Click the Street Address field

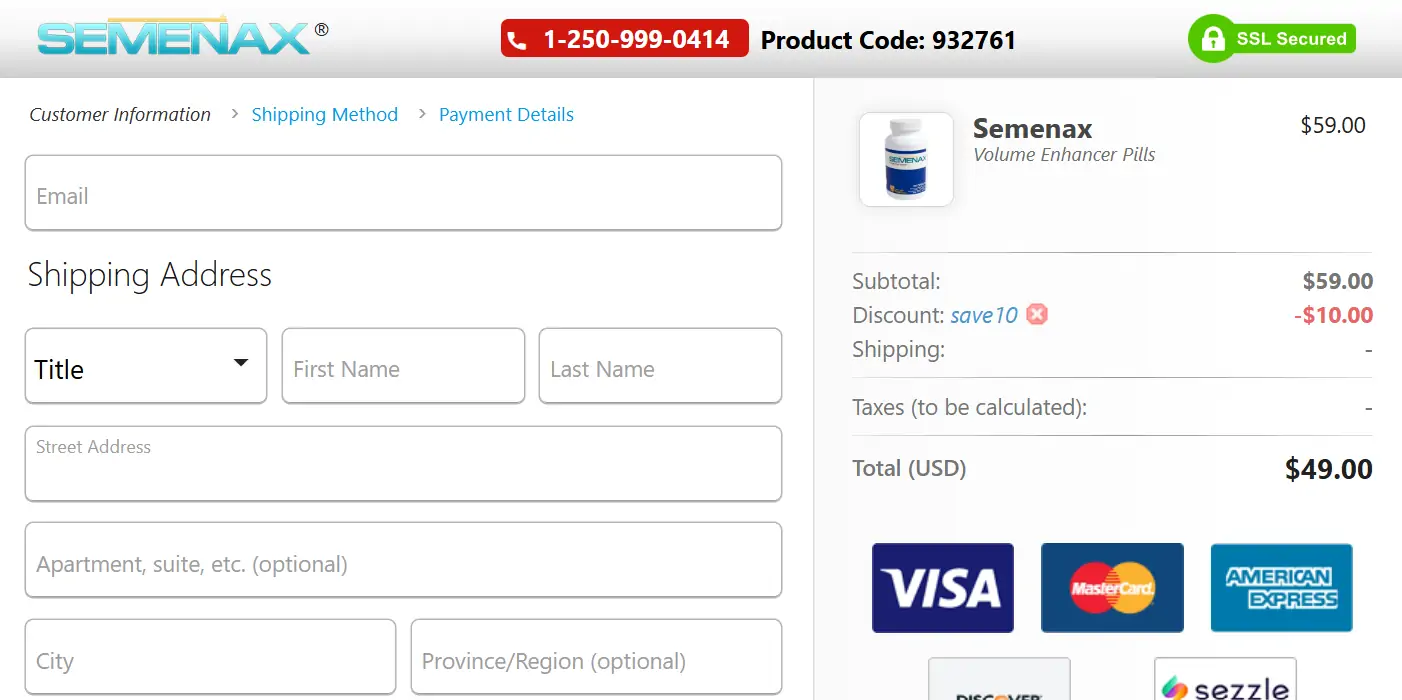pyautogui.click(x=403, y=463)
